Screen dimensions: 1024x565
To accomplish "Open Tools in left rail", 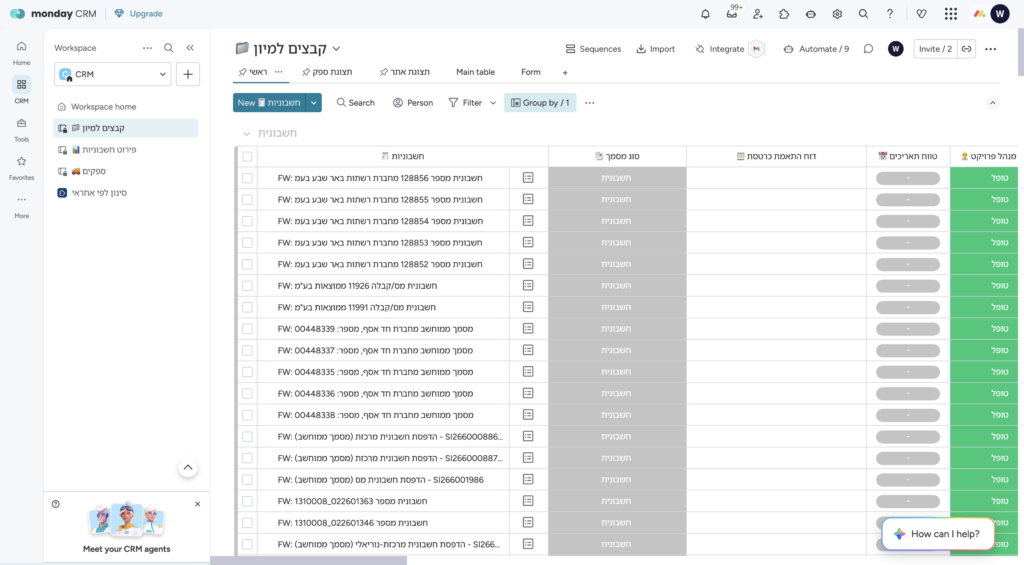I will click(22, 130).
